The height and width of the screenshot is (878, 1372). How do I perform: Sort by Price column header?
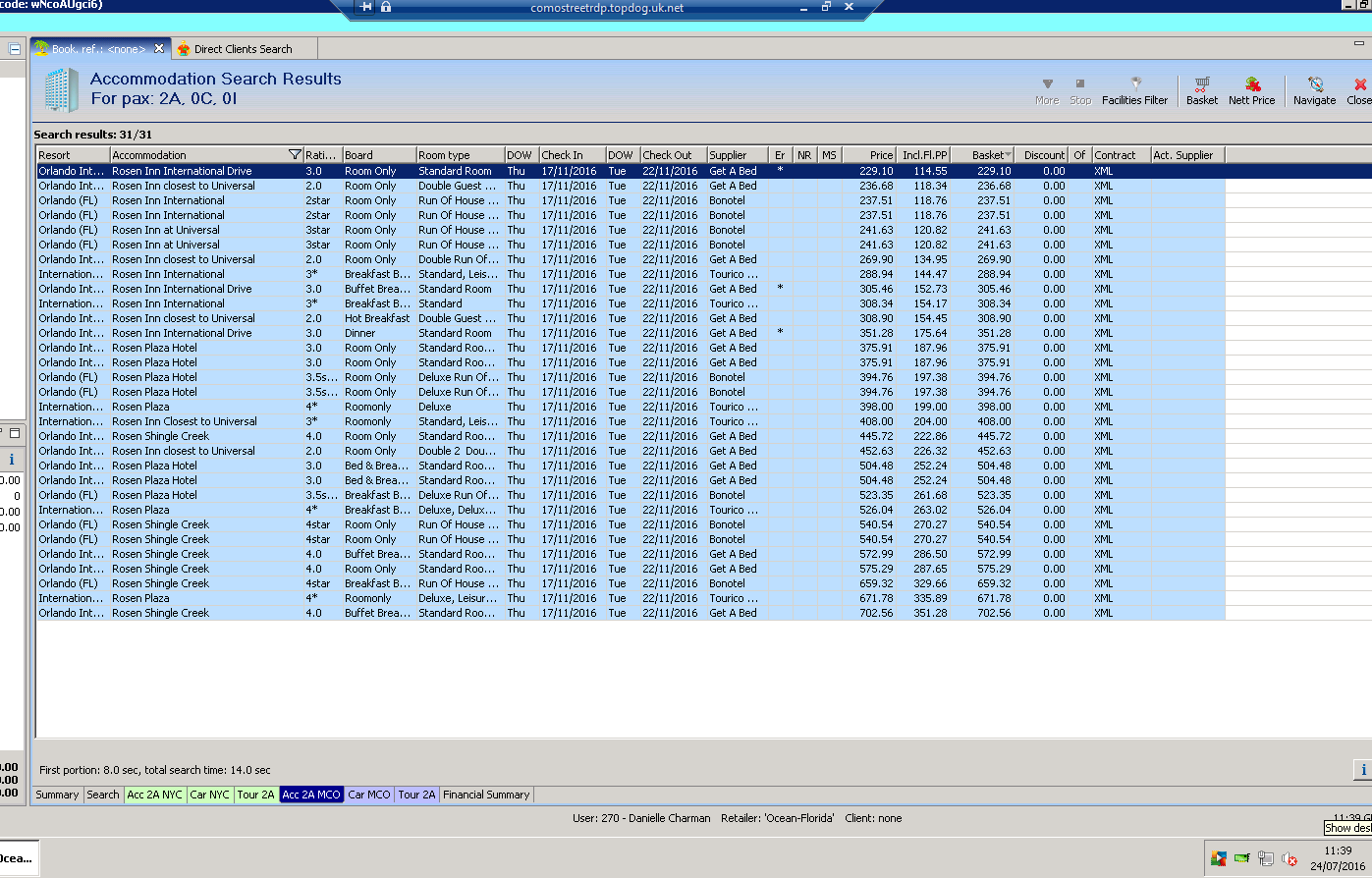(x=869, y=155)
